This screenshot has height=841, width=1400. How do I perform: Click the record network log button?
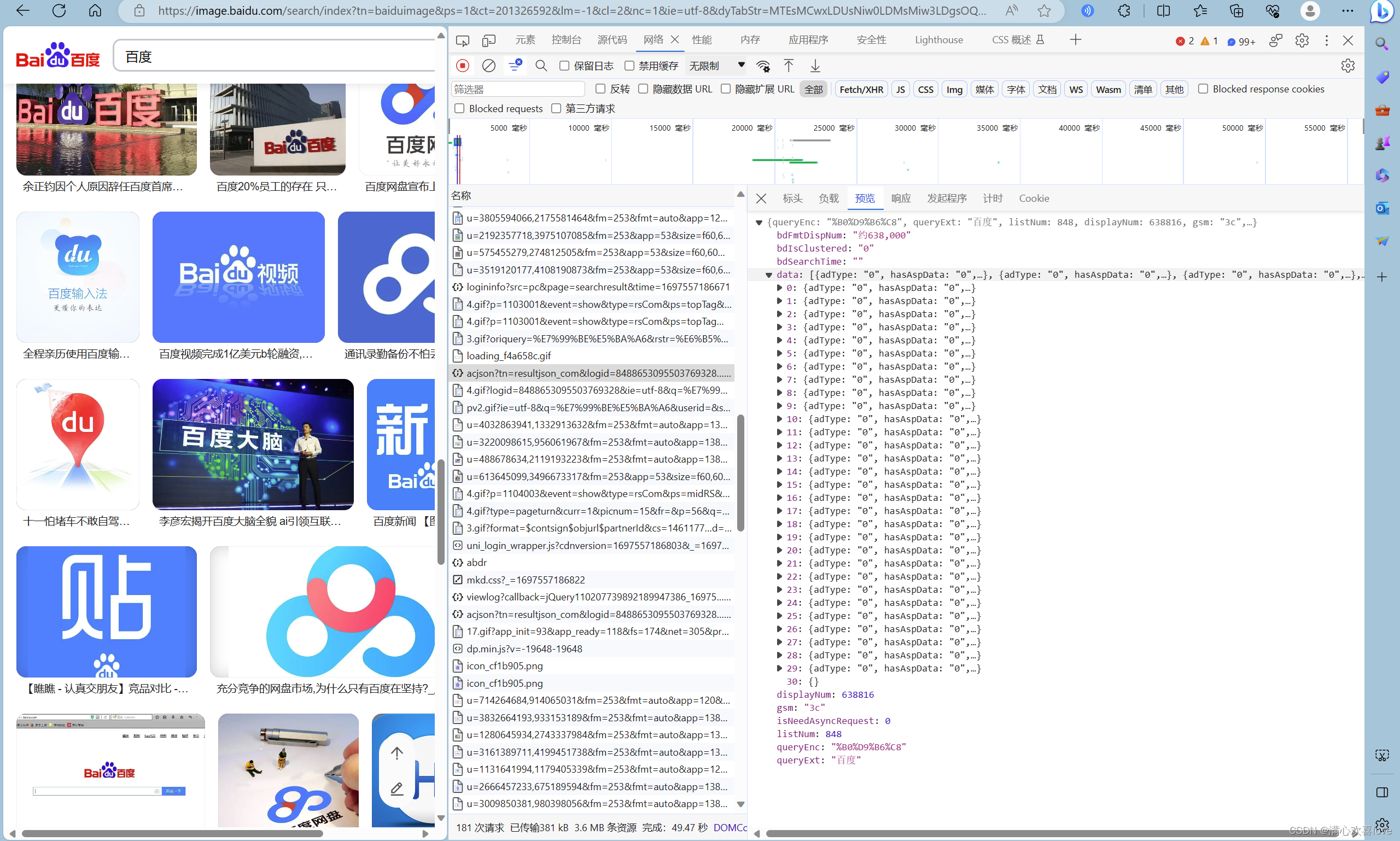pos(463,66)
